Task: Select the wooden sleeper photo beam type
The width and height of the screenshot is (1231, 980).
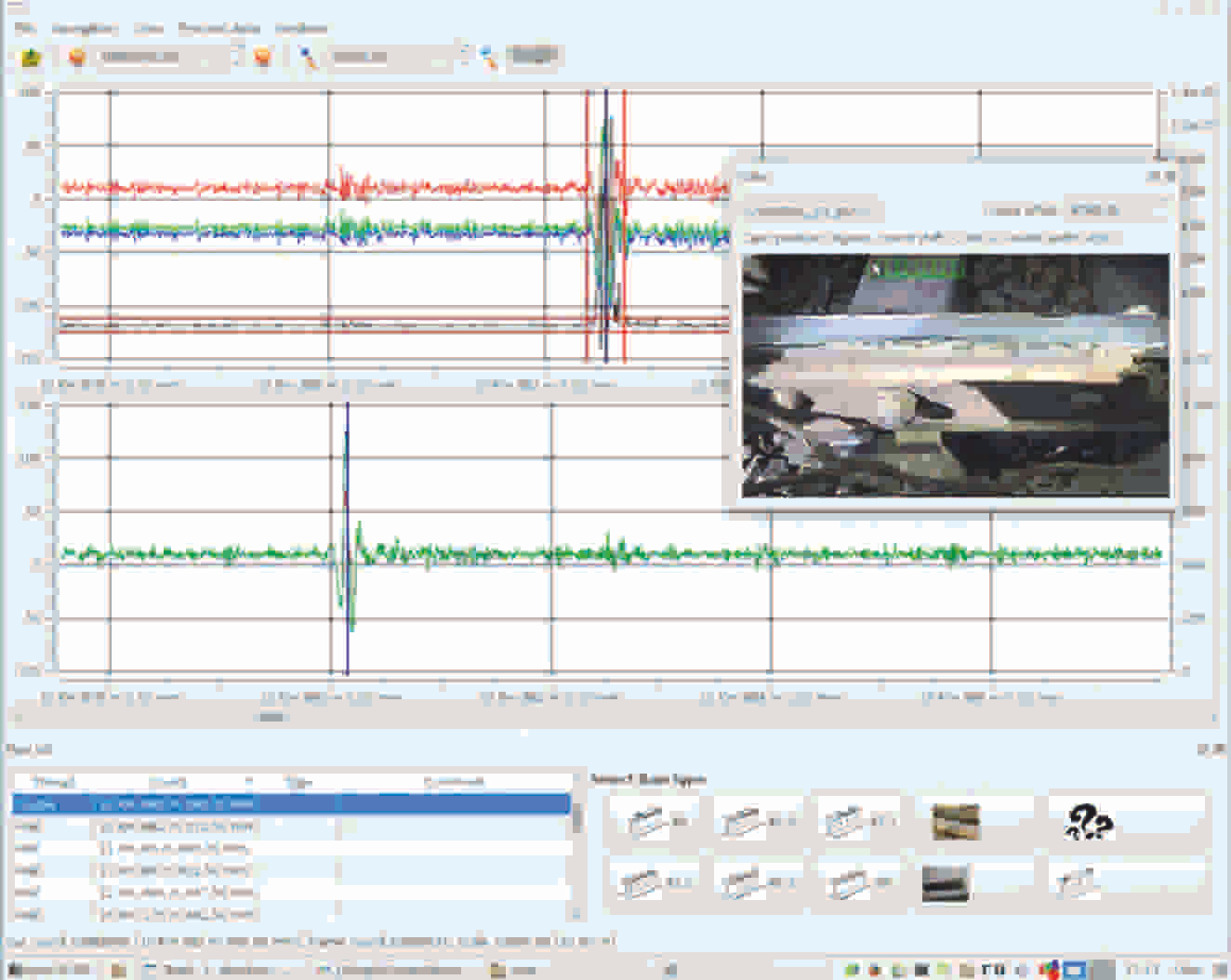Action: [945, 820]
